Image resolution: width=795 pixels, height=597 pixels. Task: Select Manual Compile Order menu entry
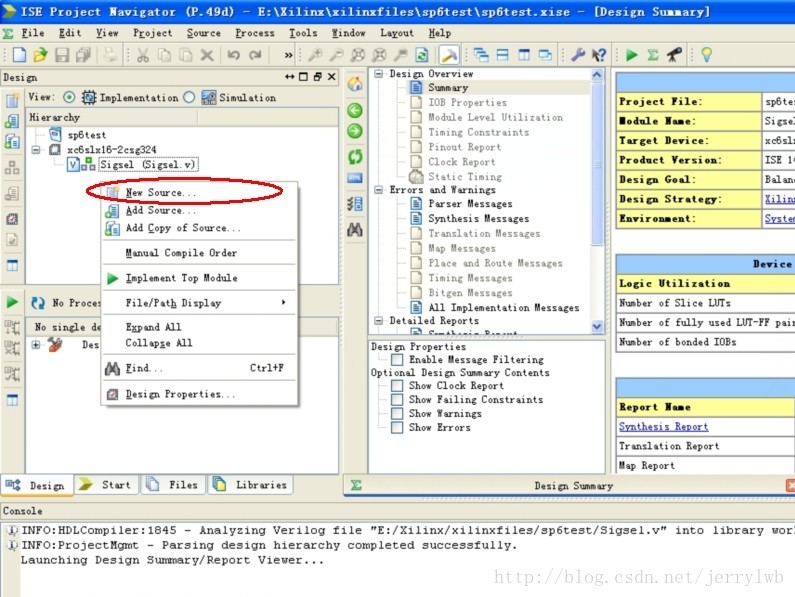click(x=199, y=253)
